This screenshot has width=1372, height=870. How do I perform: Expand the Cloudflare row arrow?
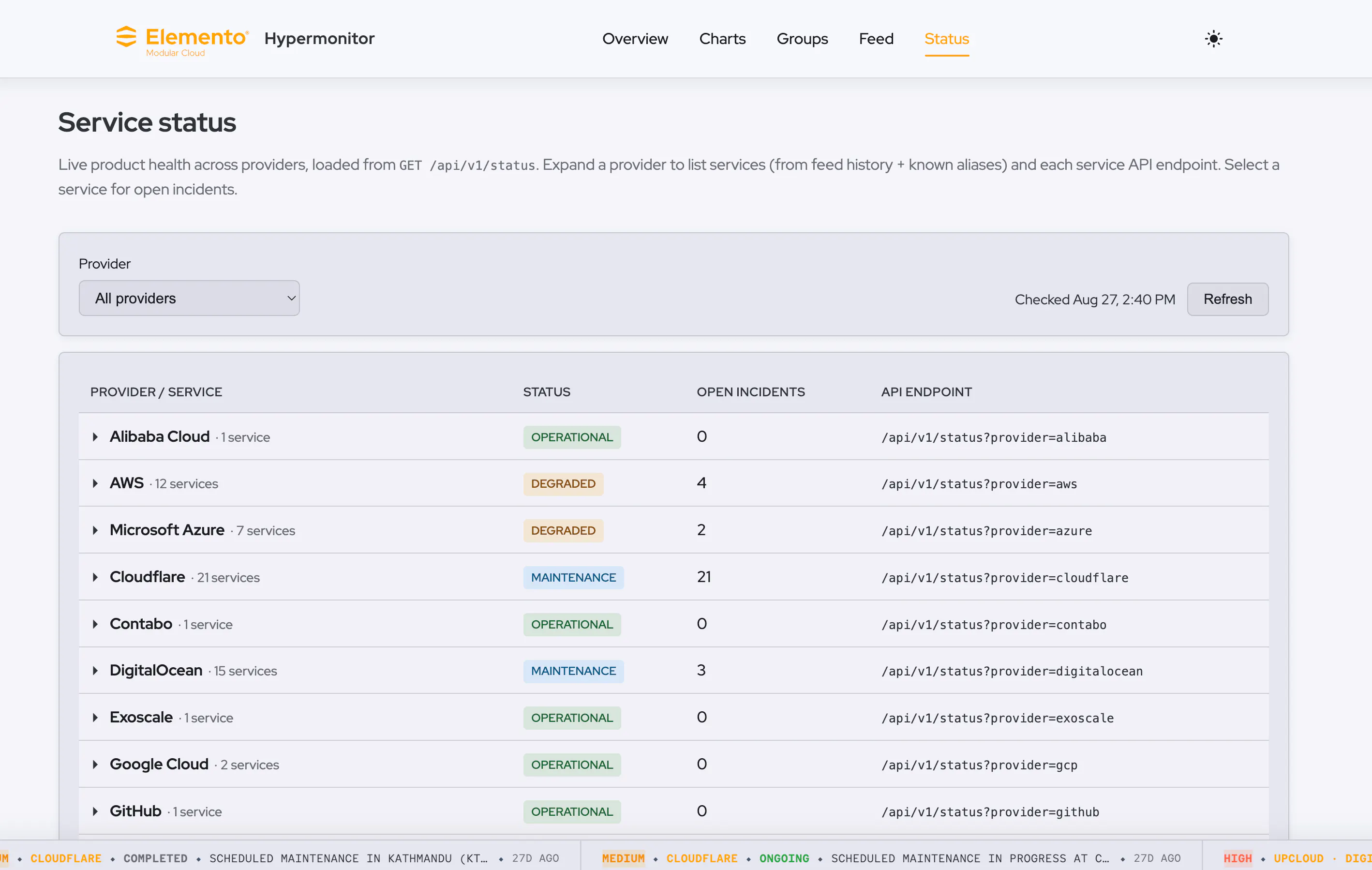pyautogui.click(x=95, y=577)
